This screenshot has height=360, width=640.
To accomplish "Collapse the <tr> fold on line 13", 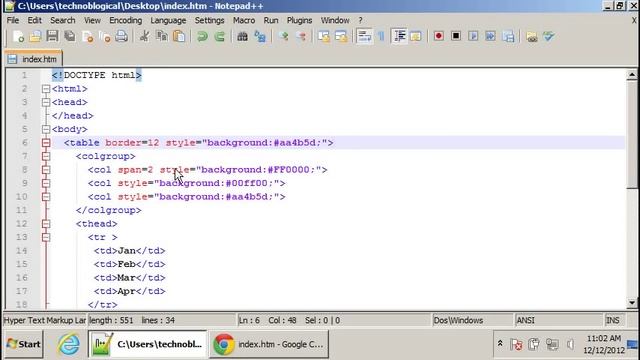I will (46, 237).
